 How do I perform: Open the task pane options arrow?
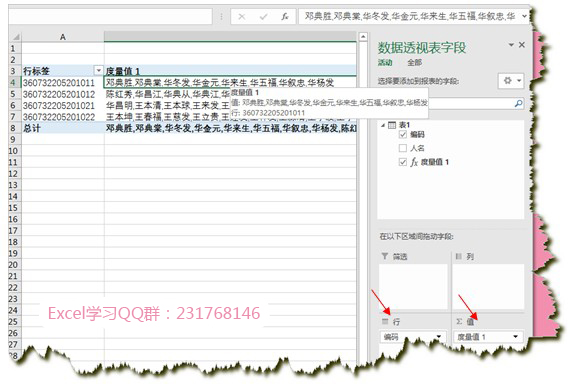511,45
